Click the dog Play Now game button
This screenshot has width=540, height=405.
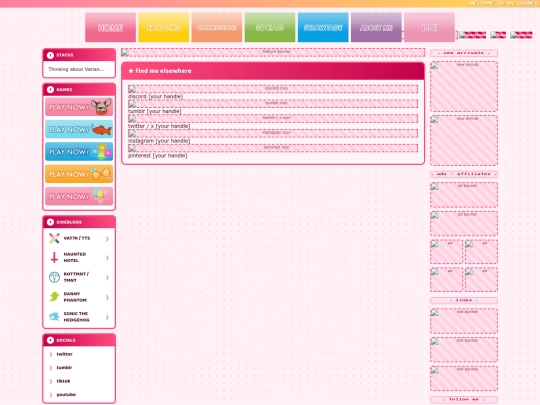point(79,107)
